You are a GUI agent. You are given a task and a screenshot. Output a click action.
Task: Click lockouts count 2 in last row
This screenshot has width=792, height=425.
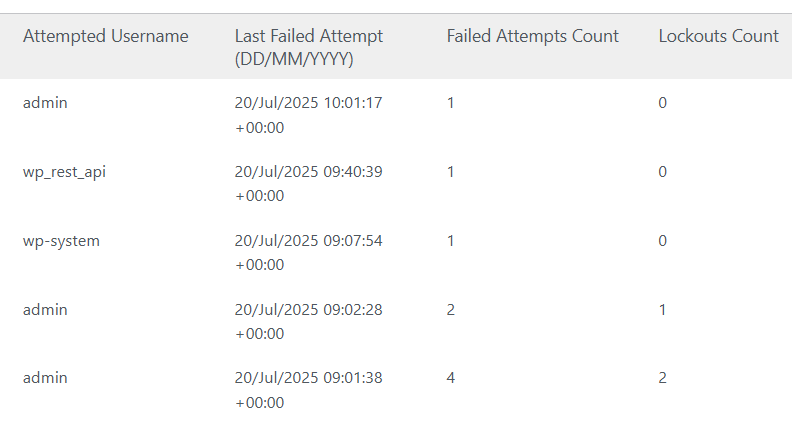662,377
